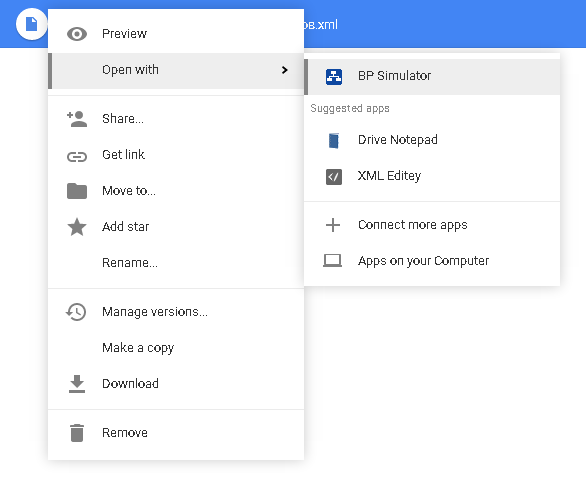The height and width of the screenshot is (483, 586).
Task: Select Add star menu item
Action: point(176,227)
